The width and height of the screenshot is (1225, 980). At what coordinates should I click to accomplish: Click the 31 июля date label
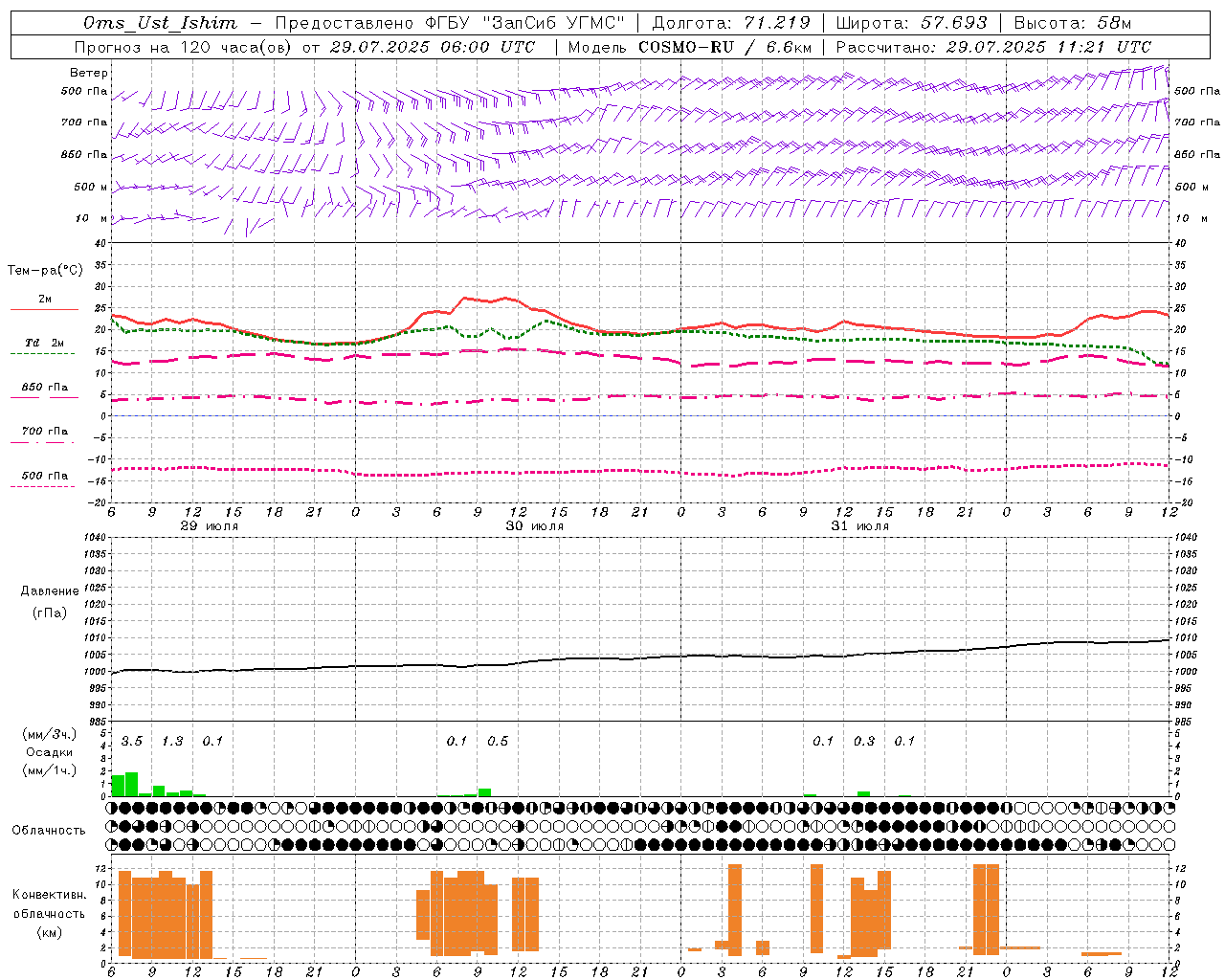tap(860, 526)
